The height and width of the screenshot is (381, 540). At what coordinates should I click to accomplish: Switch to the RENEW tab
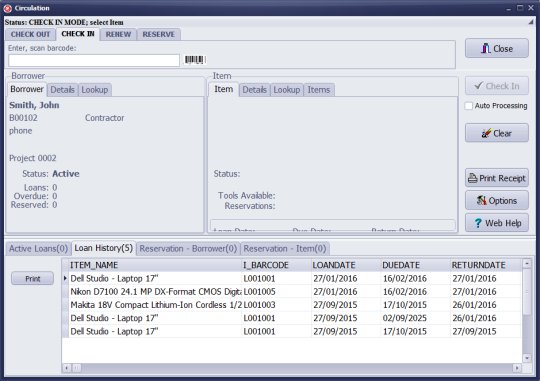[x=118, y=34]
